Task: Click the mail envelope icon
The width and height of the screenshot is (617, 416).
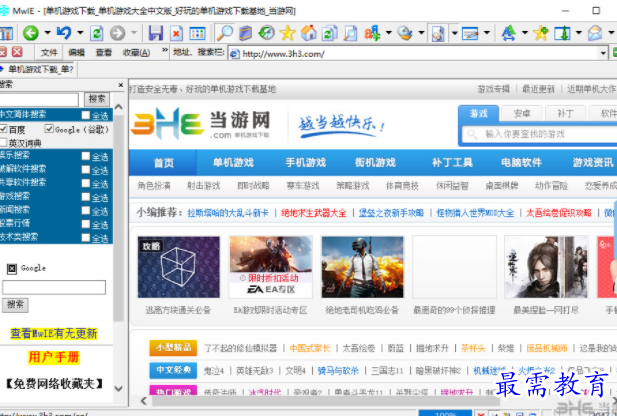Action: coord(595,33)
